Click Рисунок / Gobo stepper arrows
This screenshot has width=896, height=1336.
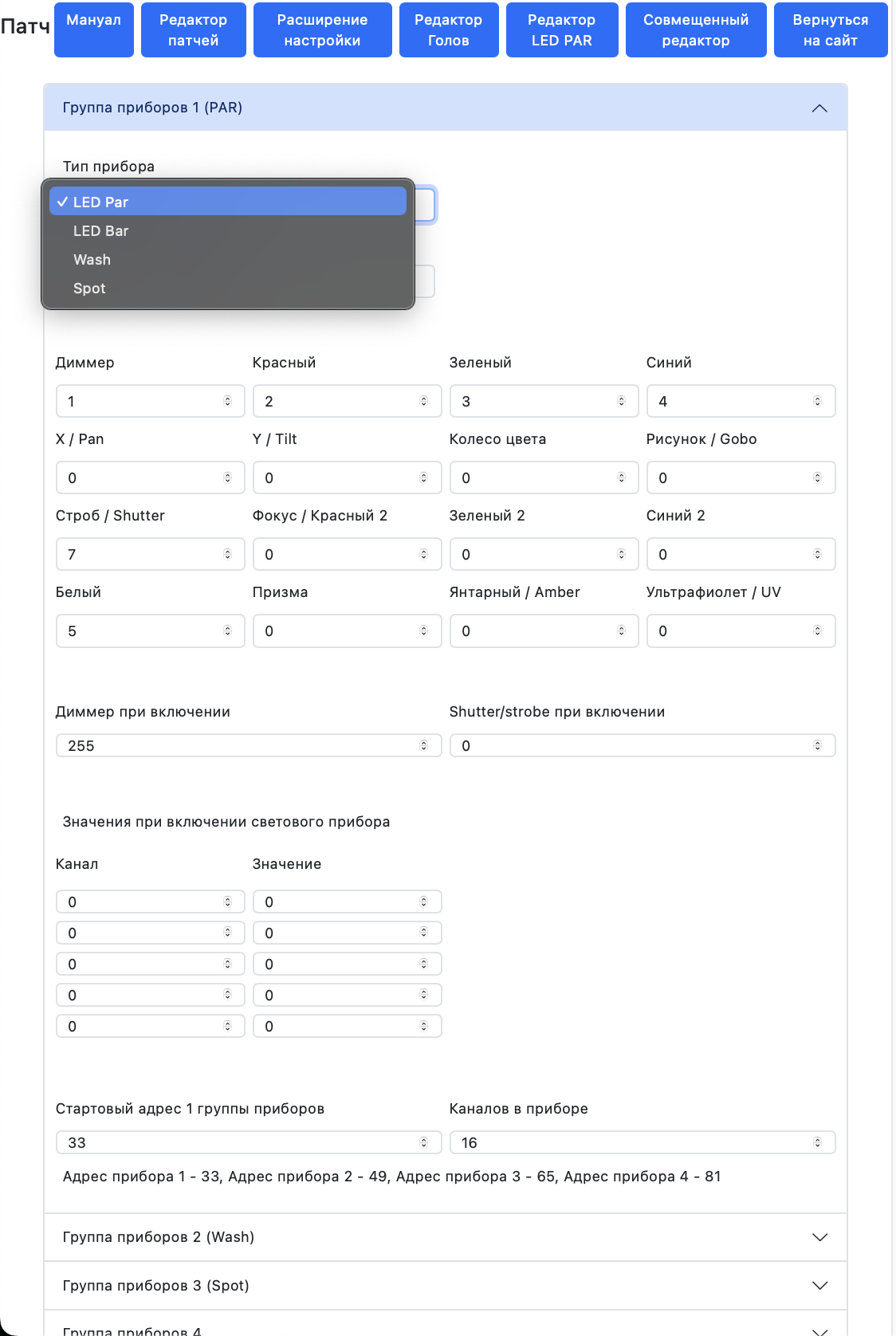point(818,477)
